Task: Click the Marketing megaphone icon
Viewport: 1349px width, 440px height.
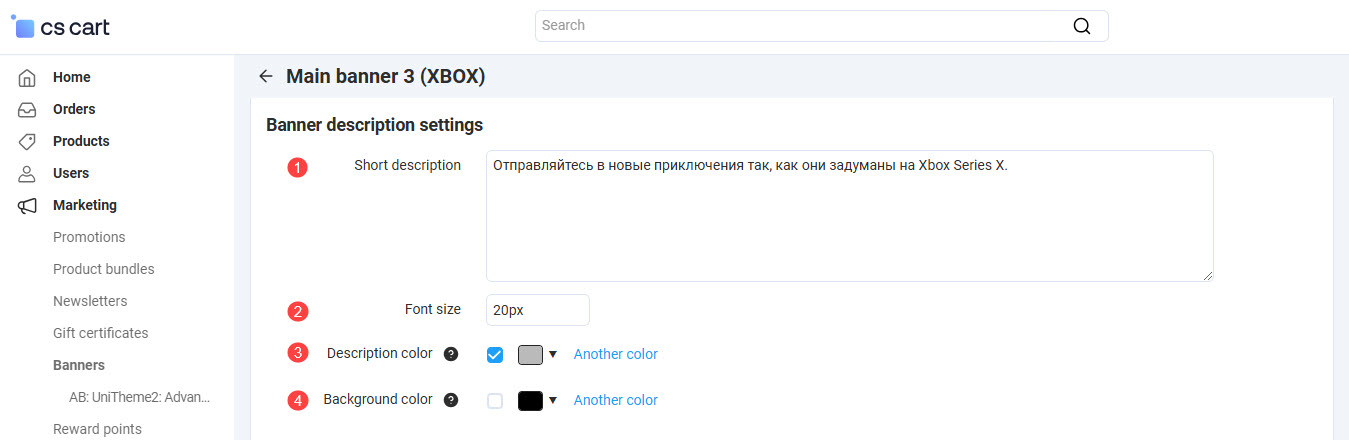Action: pyautogui.click(x=28, y=205)
